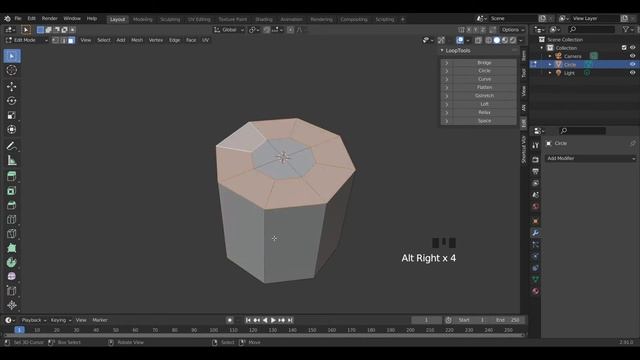640x360 pixels.
Task: Select the Measure tool
Action: 12,160
